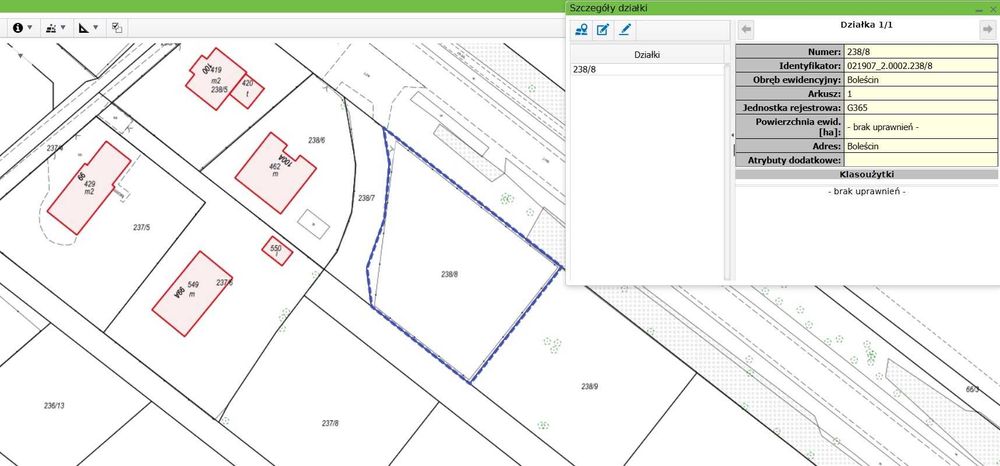Click the locate parcel on map icon
The height and width of the screenshot is (466, 1000).
(581, 29)
